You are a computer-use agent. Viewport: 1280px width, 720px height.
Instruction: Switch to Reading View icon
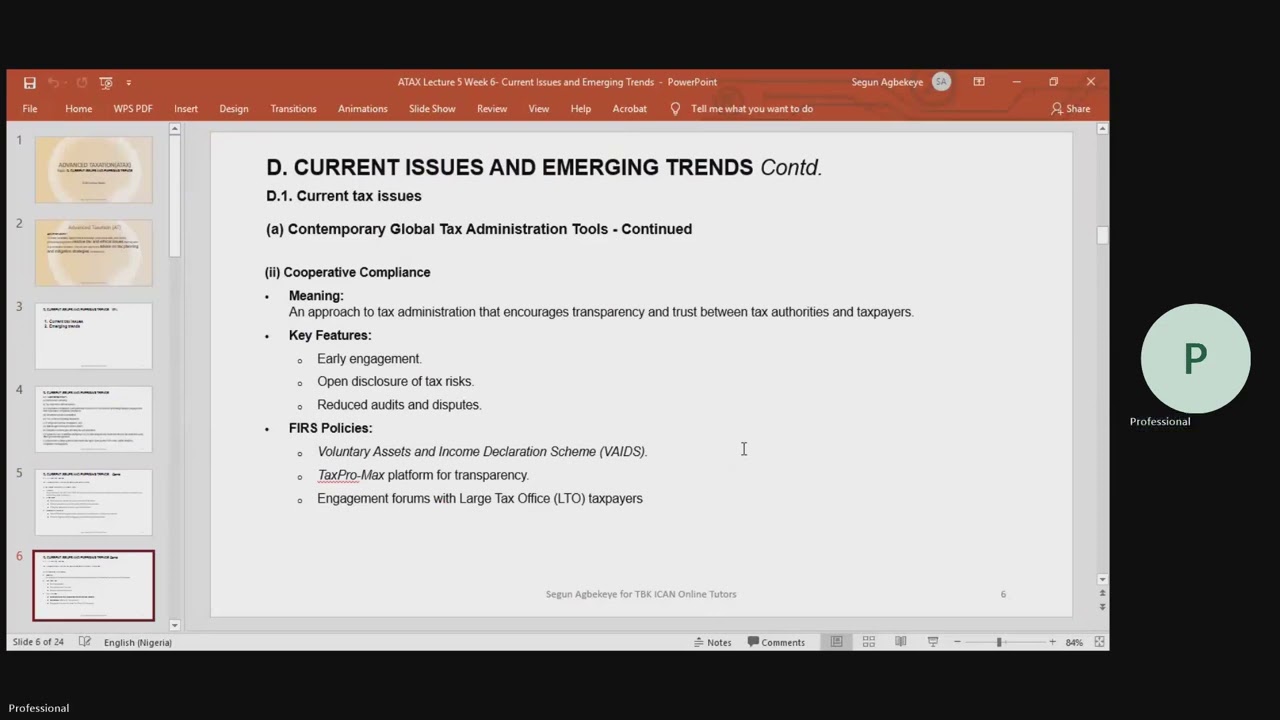coord(901,642)
